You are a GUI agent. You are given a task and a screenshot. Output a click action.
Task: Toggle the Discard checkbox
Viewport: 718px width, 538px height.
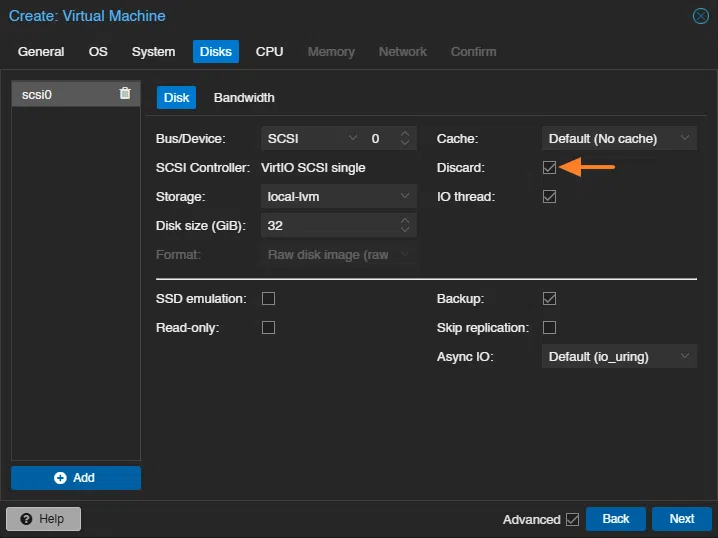549,167
